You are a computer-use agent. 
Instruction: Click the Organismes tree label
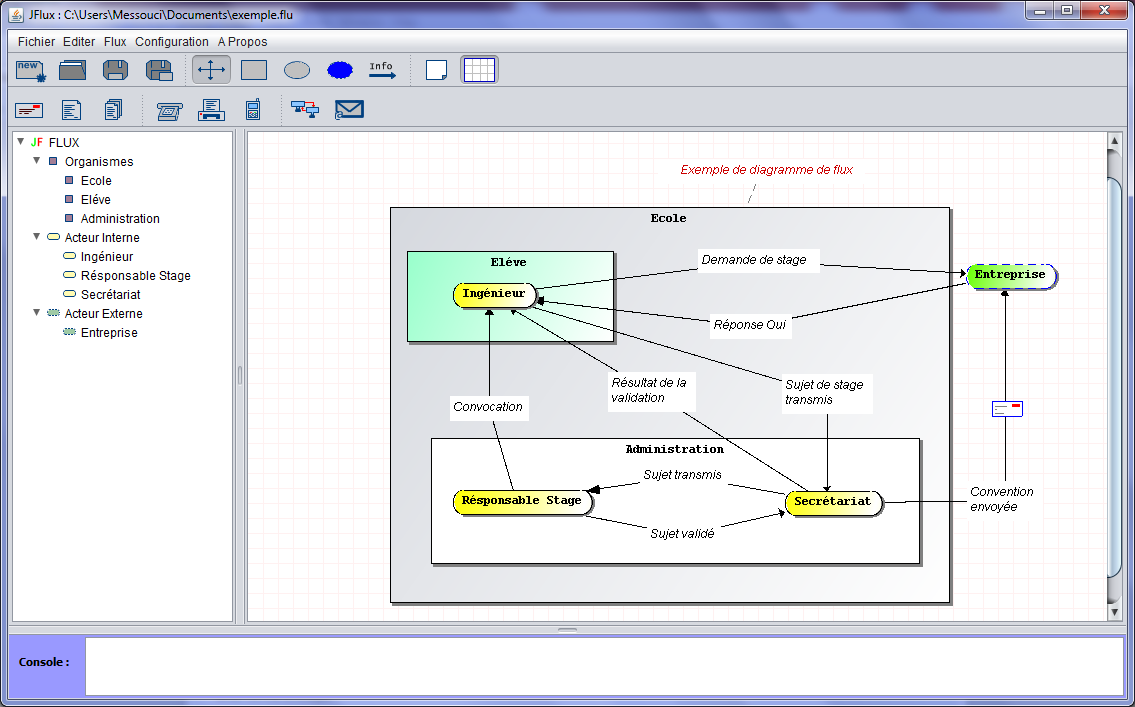coord(99,161)
